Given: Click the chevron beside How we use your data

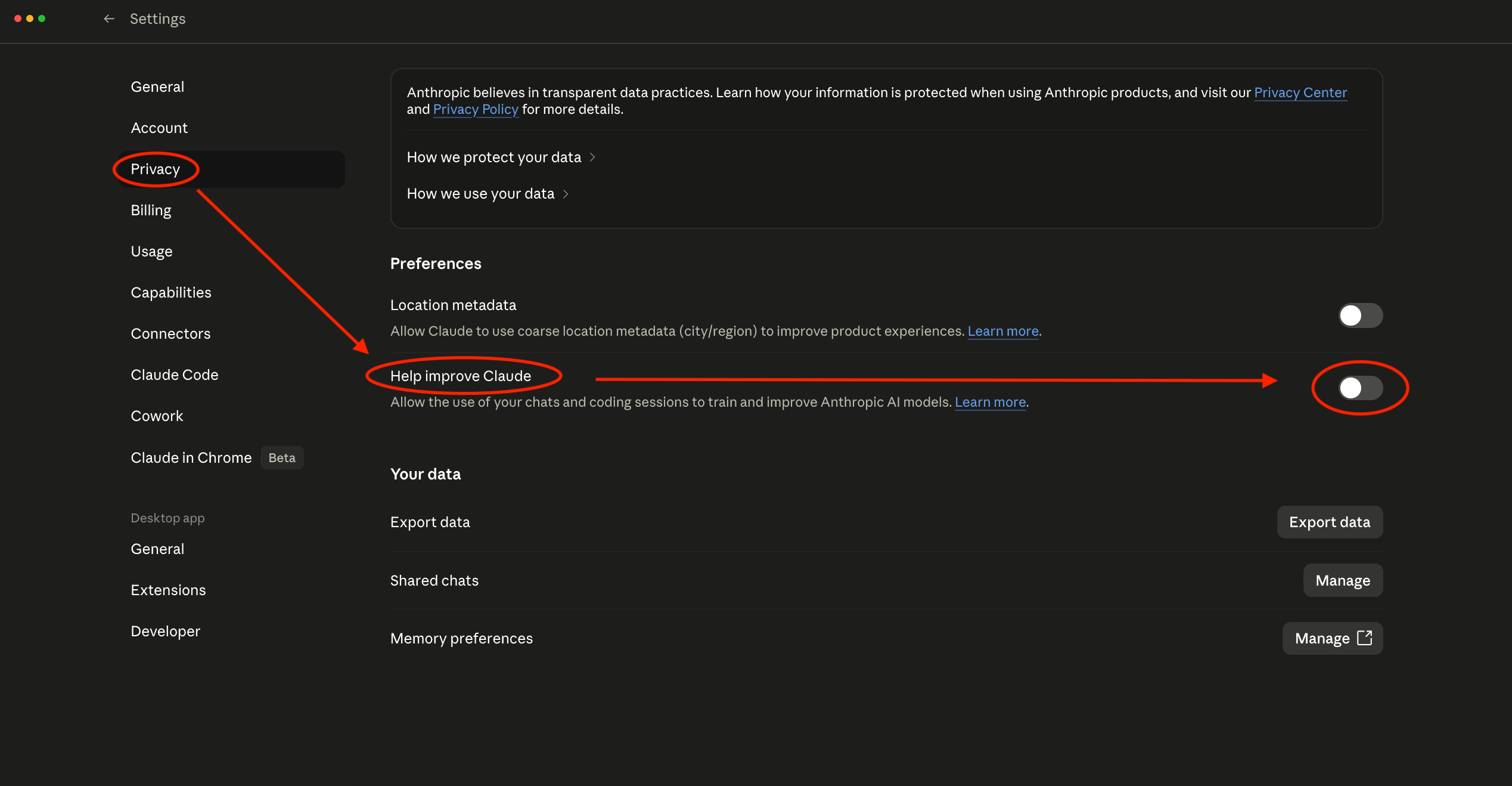Looking at the screenshot, I should tap(566, 194).
